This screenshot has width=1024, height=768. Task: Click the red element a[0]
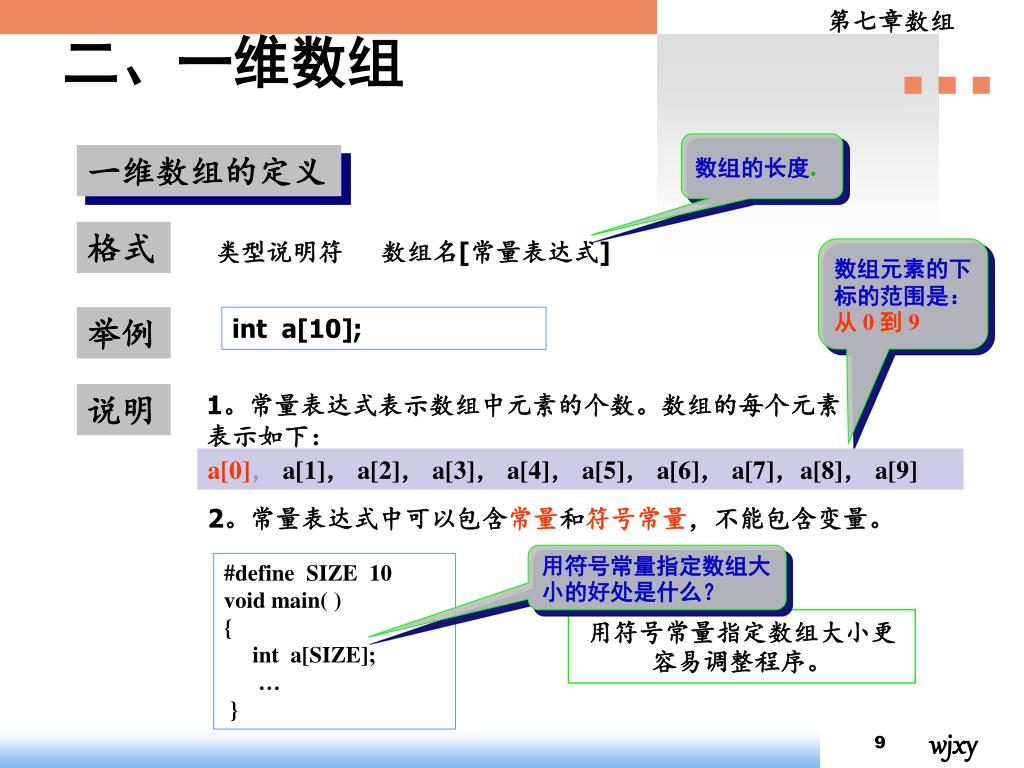click(229, 470)
